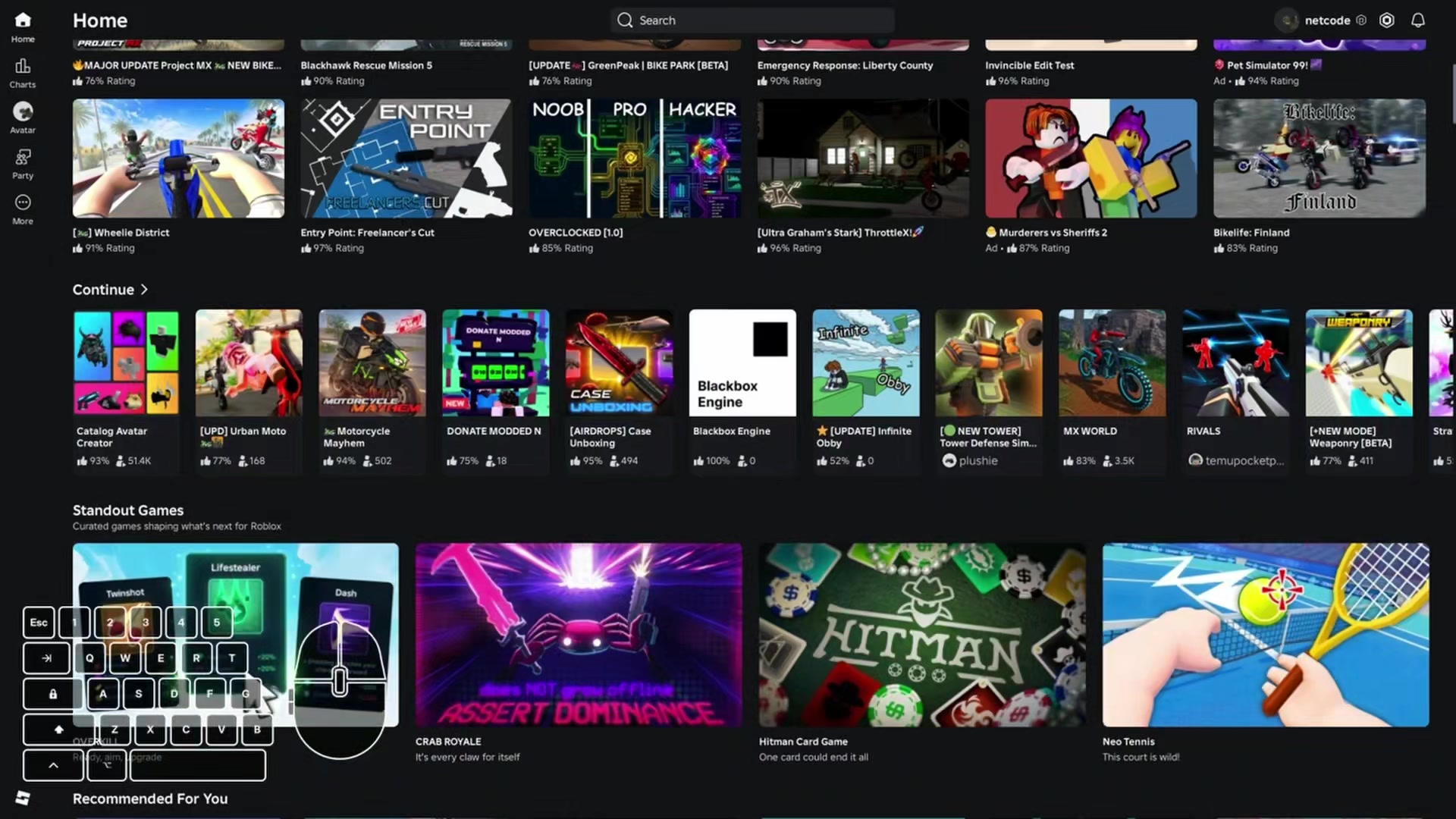1456x819 pixels.
Task: Open OVERCLOCKED [1.0] game thumbnail
Action: (635, 158)
